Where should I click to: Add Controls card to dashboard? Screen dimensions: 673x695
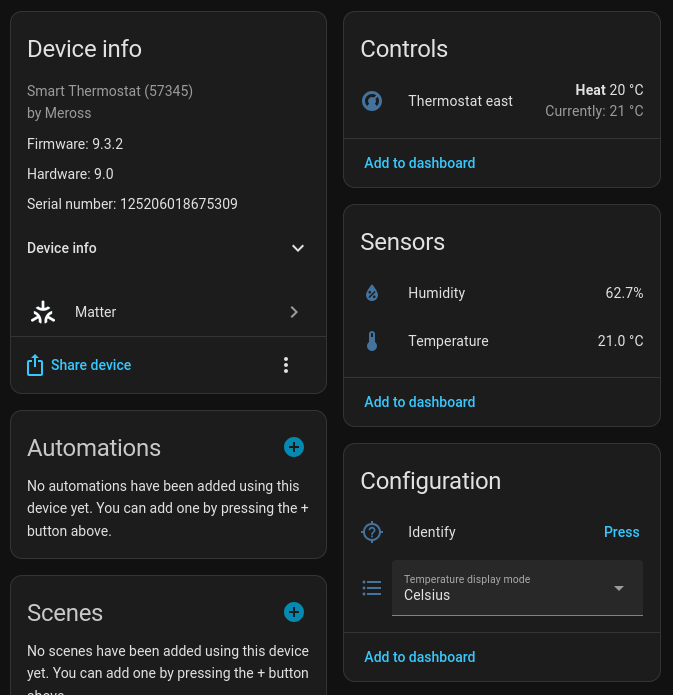click(x=419, y=163)
